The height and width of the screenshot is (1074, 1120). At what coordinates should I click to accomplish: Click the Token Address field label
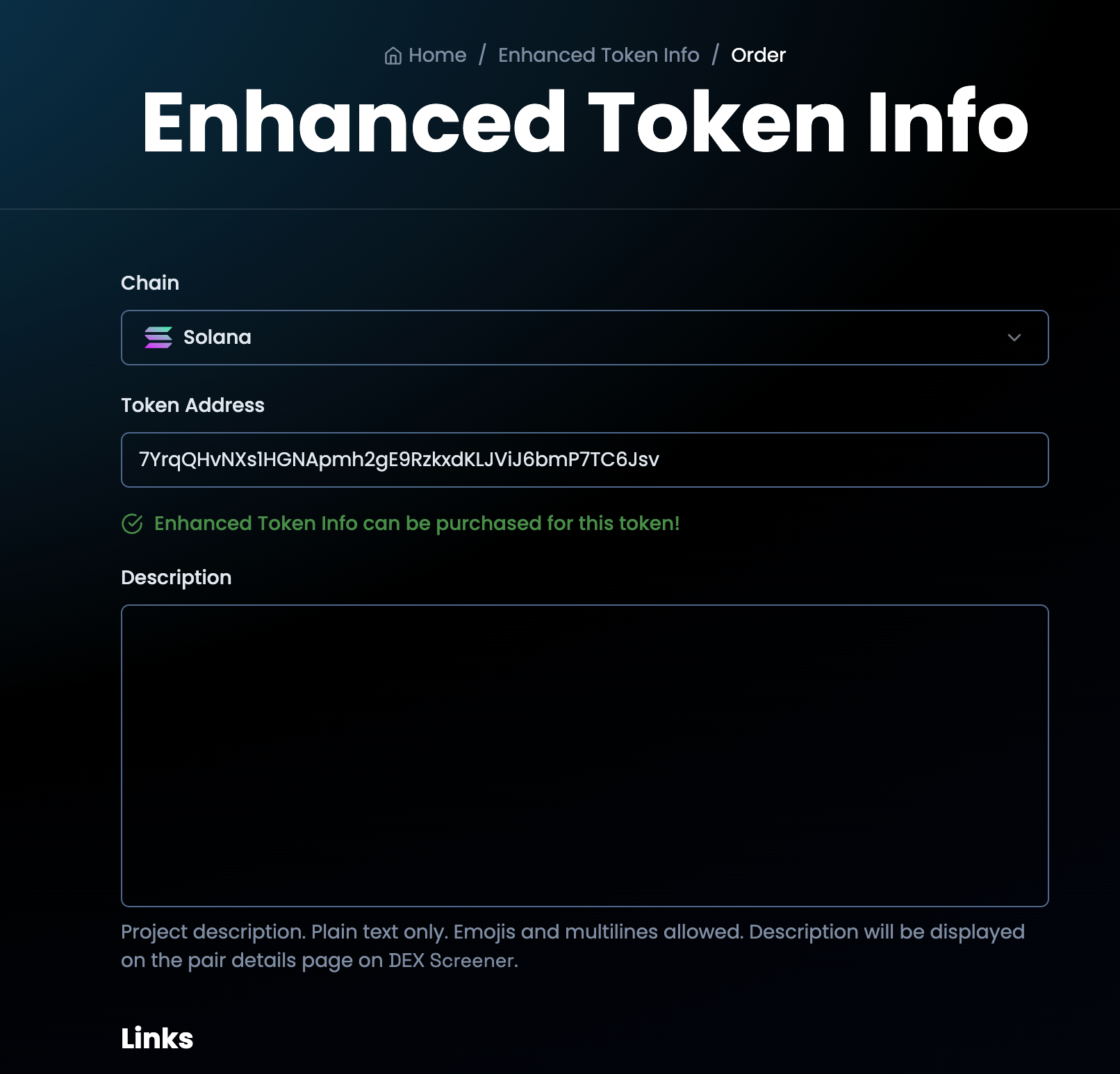point(192,405)
